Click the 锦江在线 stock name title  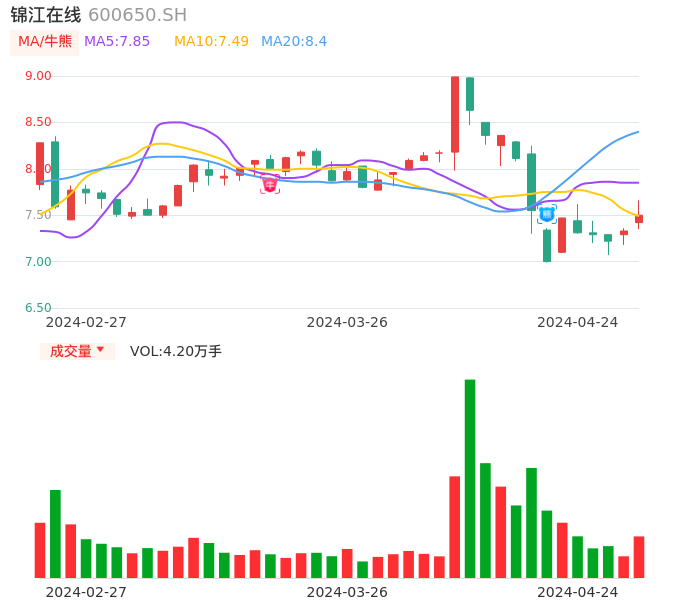[x=46, y=15]
